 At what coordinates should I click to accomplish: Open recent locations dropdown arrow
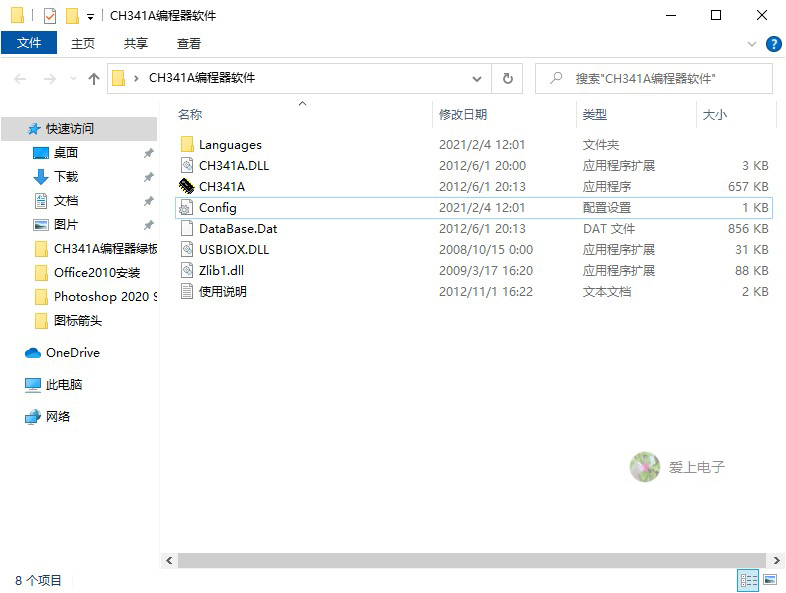tap(73, 79)
